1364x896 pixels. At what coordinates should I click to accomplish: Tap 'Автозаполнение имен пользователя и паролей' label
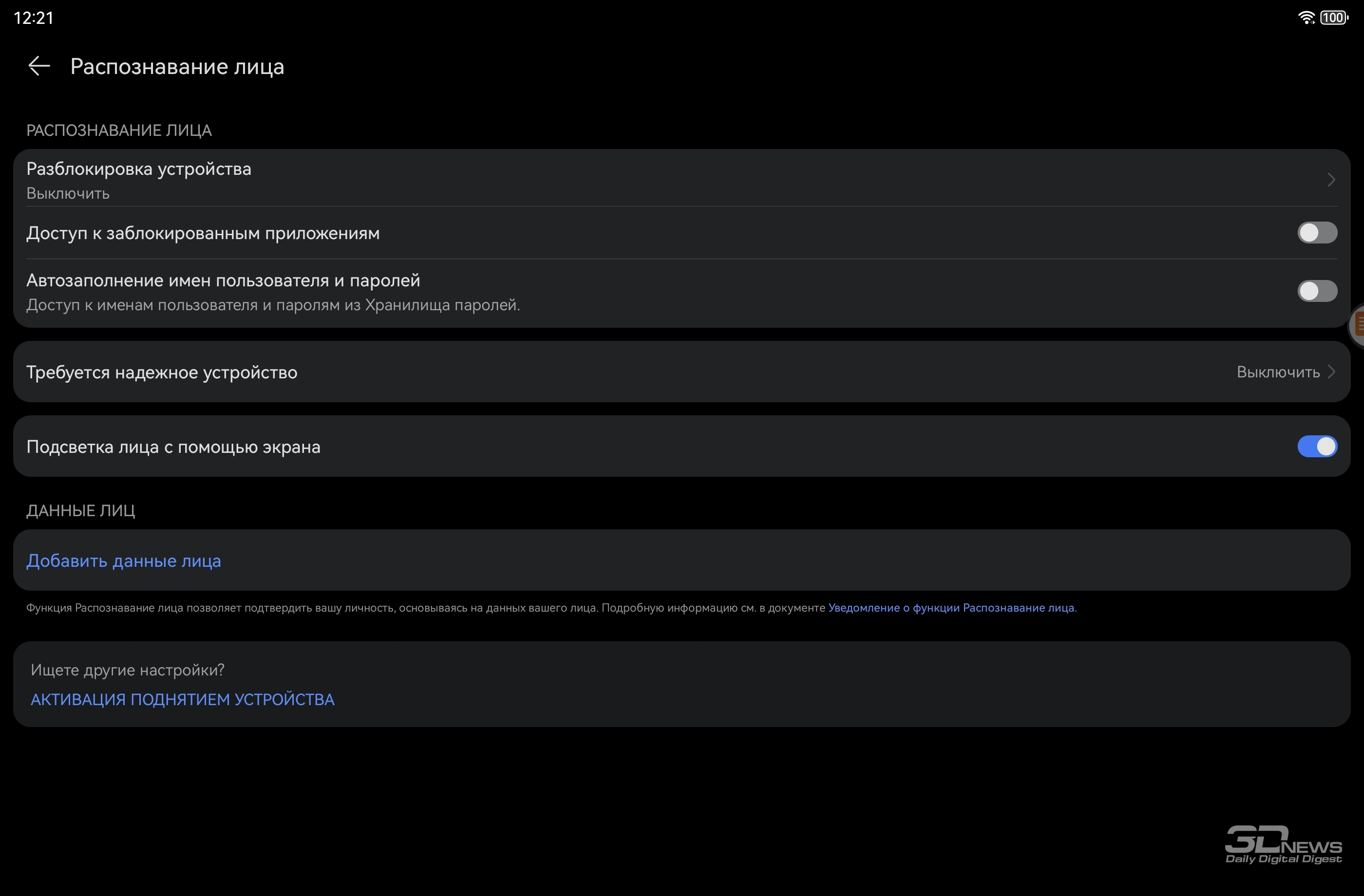(x=224, y=280)
